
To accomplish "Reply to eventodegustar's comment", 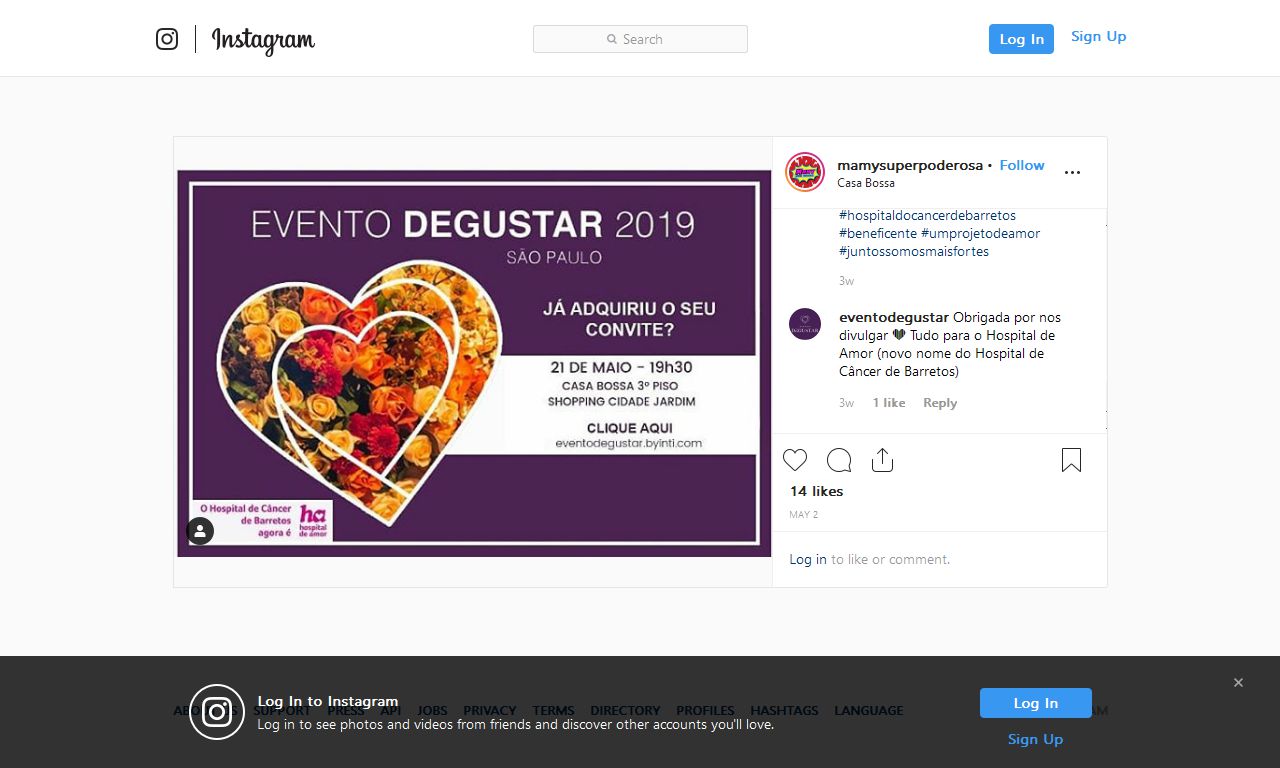I will 940,403.
